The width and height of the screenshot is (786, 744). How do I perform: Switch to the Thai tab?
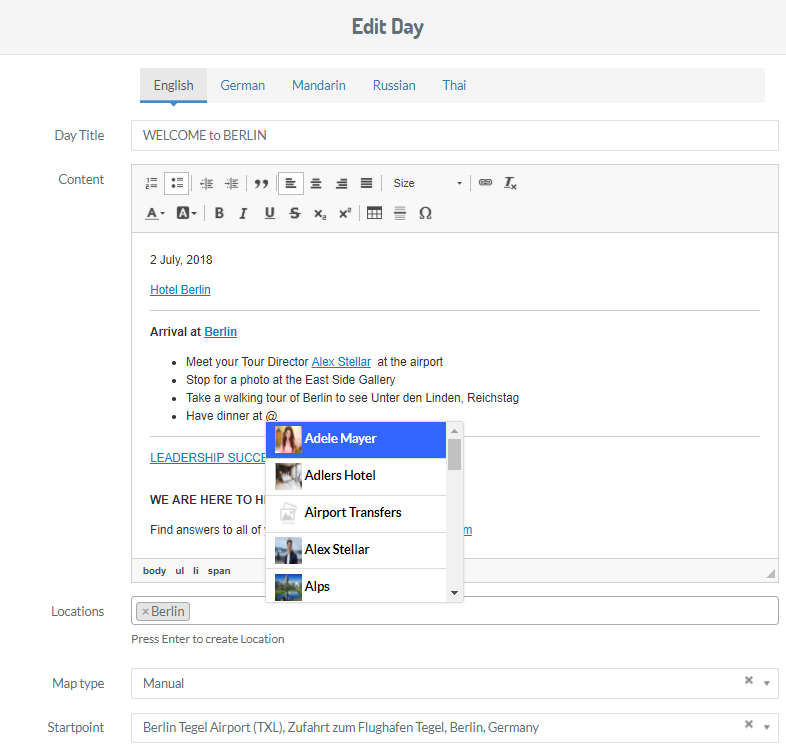tap(454, 86)
